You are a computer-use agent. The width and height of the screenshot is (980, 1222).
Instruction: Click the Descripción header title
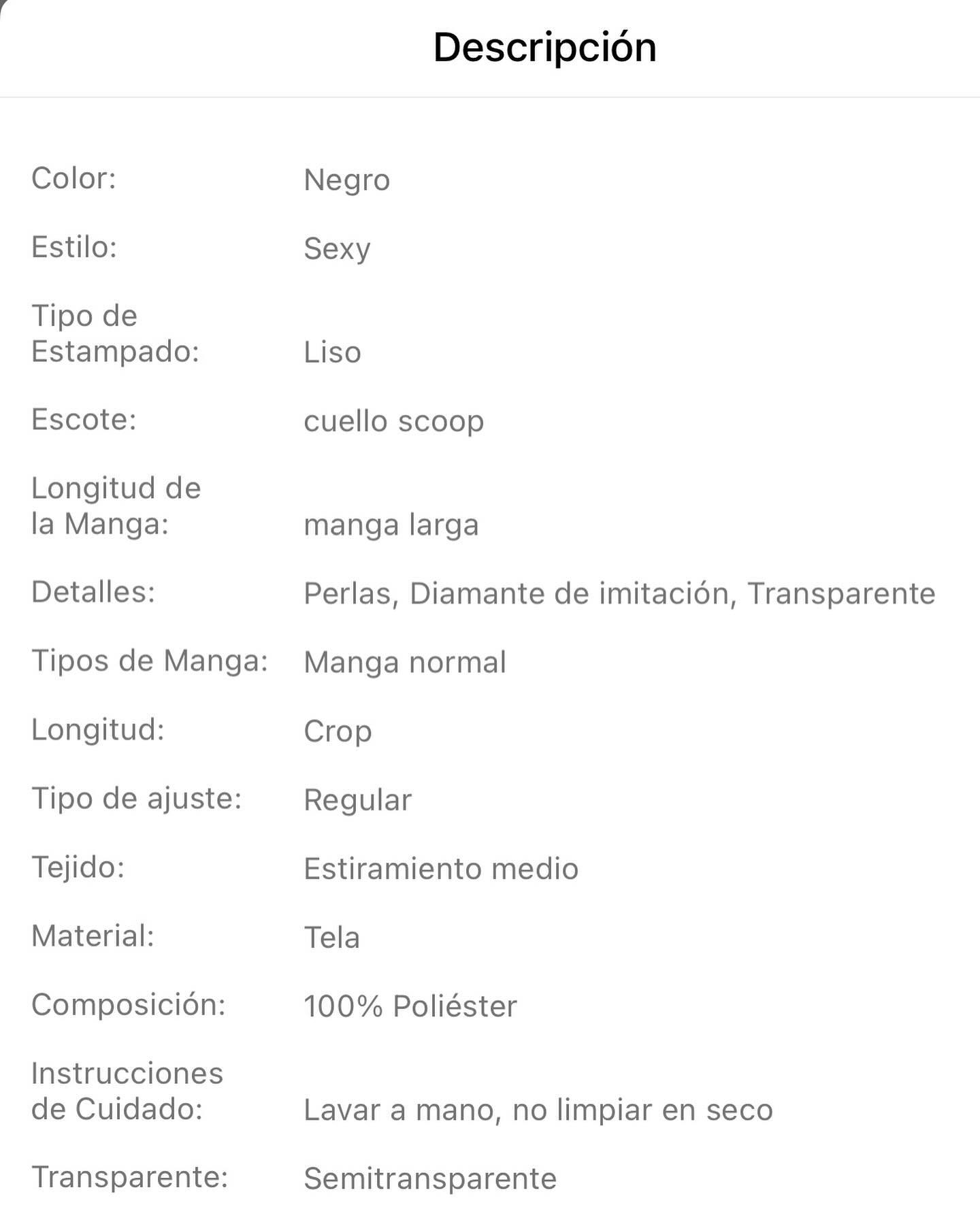544,48
